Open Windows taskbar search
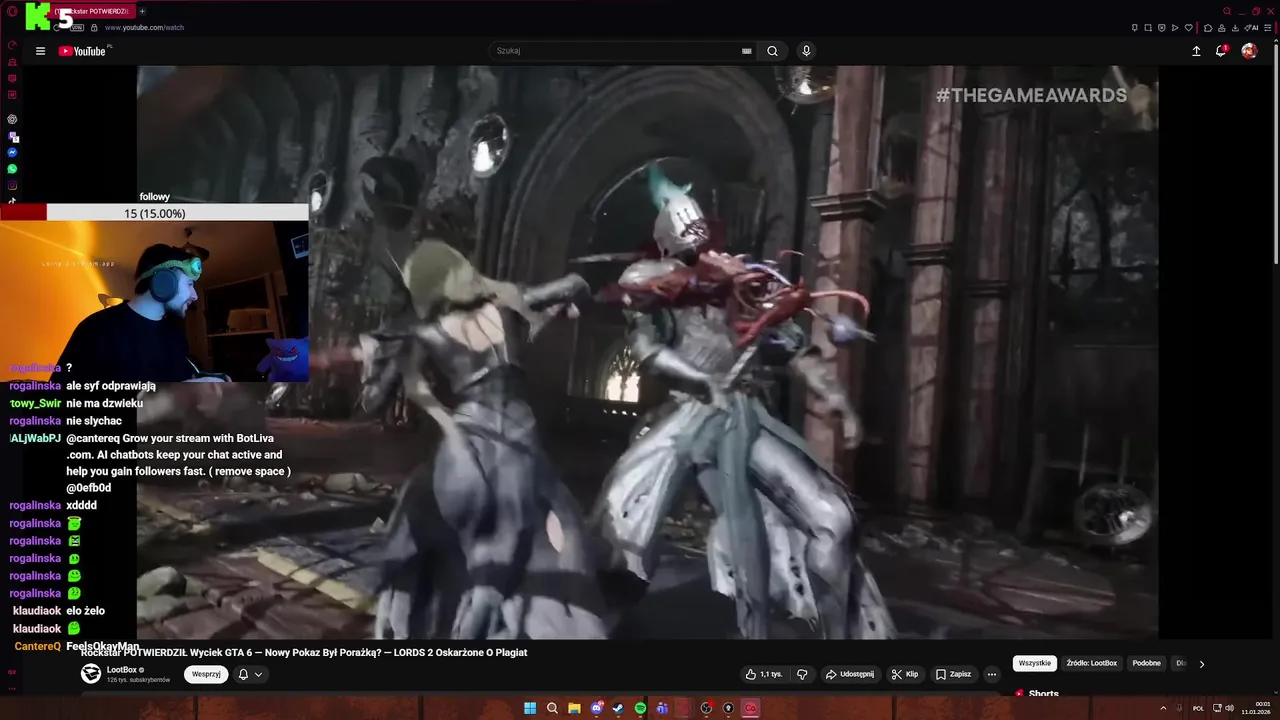This screenshot has height=720, width=1280. [x=552, y=708]
